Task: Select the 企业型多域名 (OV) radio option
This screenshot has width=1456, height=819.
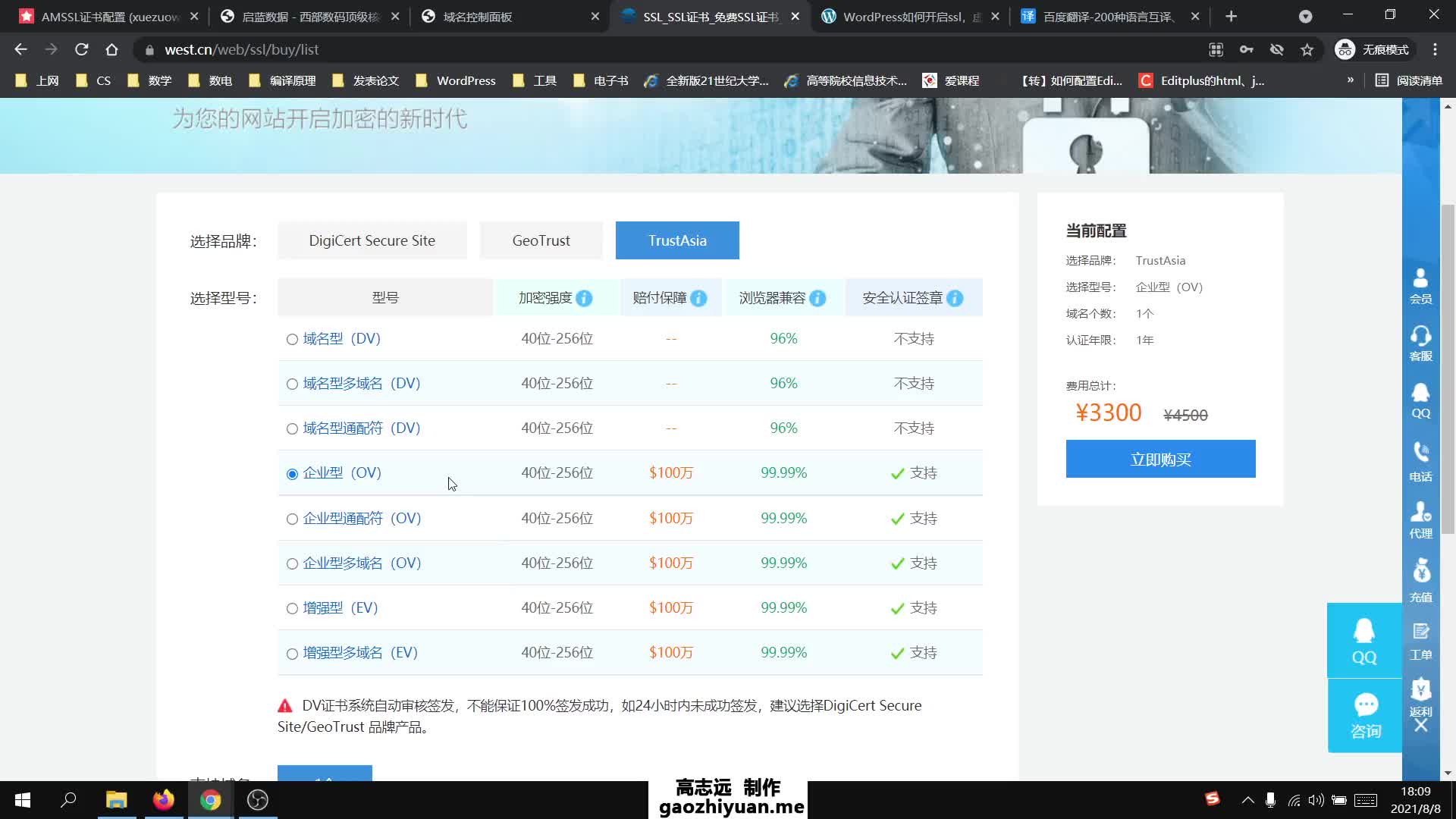Action: click(x=292, y=563)
